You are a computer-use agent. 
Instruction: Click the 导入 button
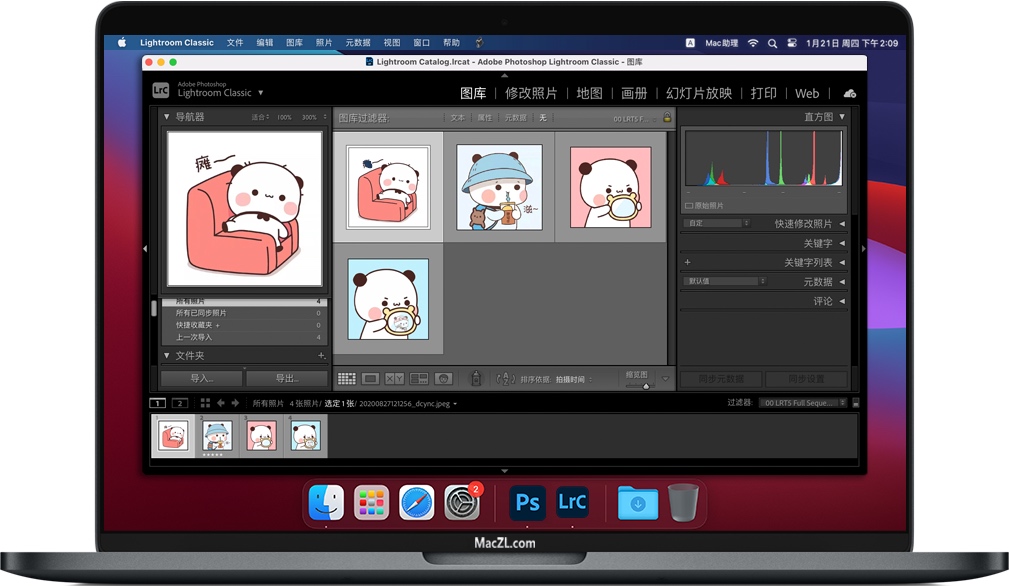pos(200,378)
